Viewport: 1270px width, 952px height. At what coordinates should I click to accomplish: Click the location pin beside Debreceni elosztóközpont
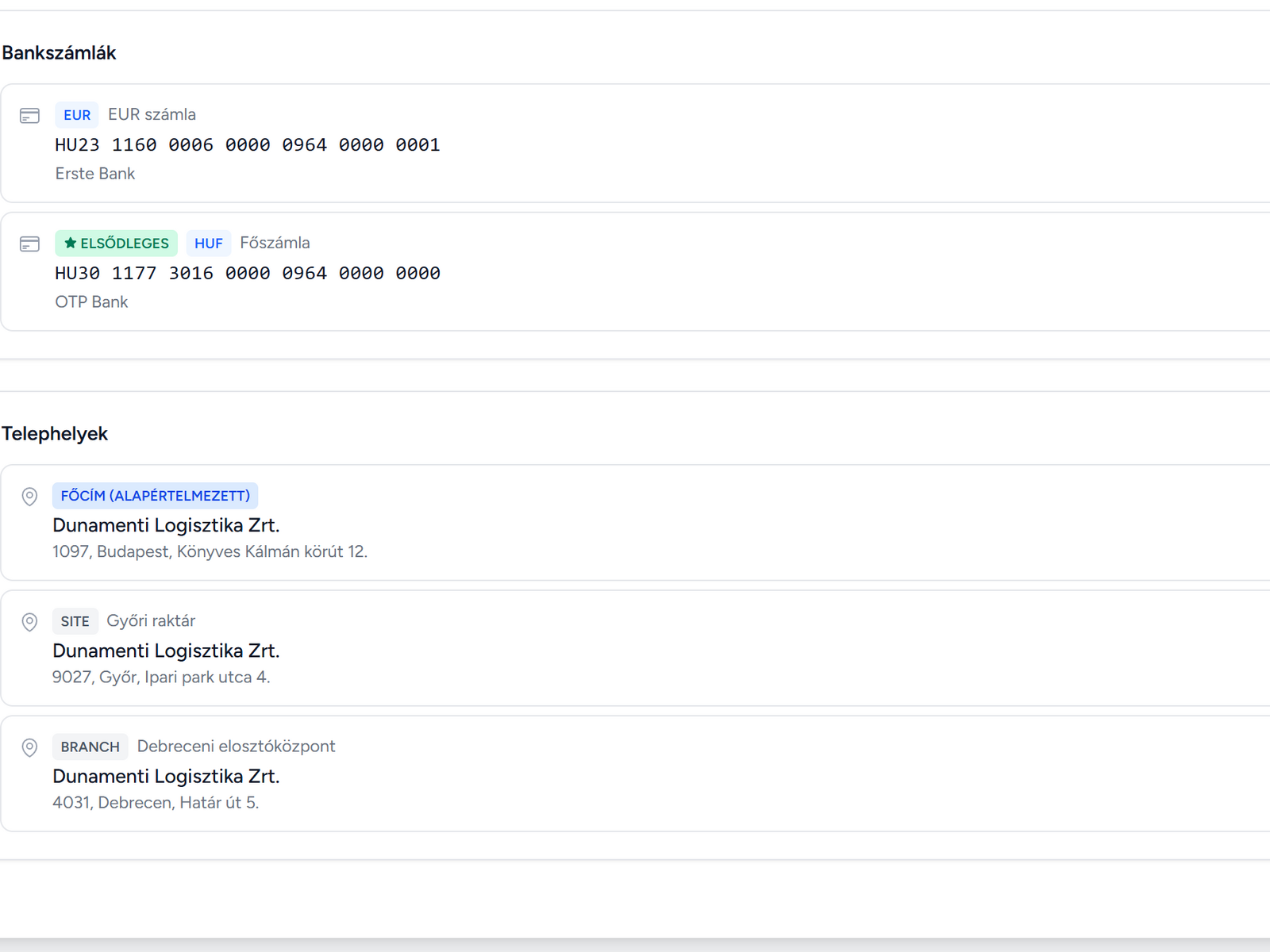tap(29, 747)
